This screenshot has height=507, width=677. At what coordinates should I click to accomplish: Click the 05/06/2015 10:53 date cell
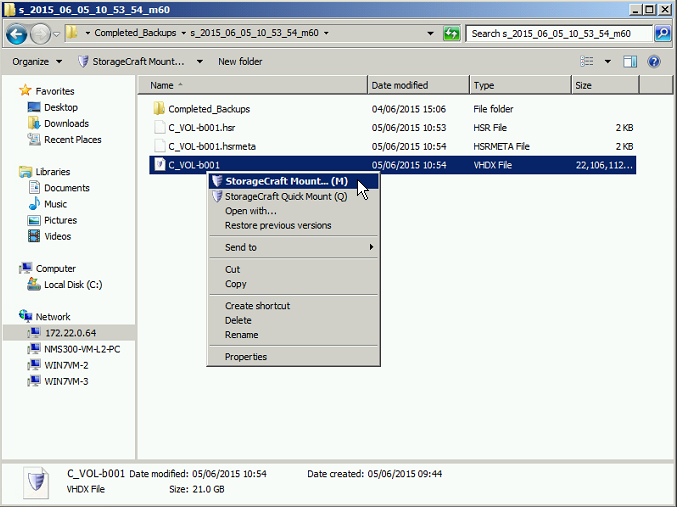coord(408,128)
